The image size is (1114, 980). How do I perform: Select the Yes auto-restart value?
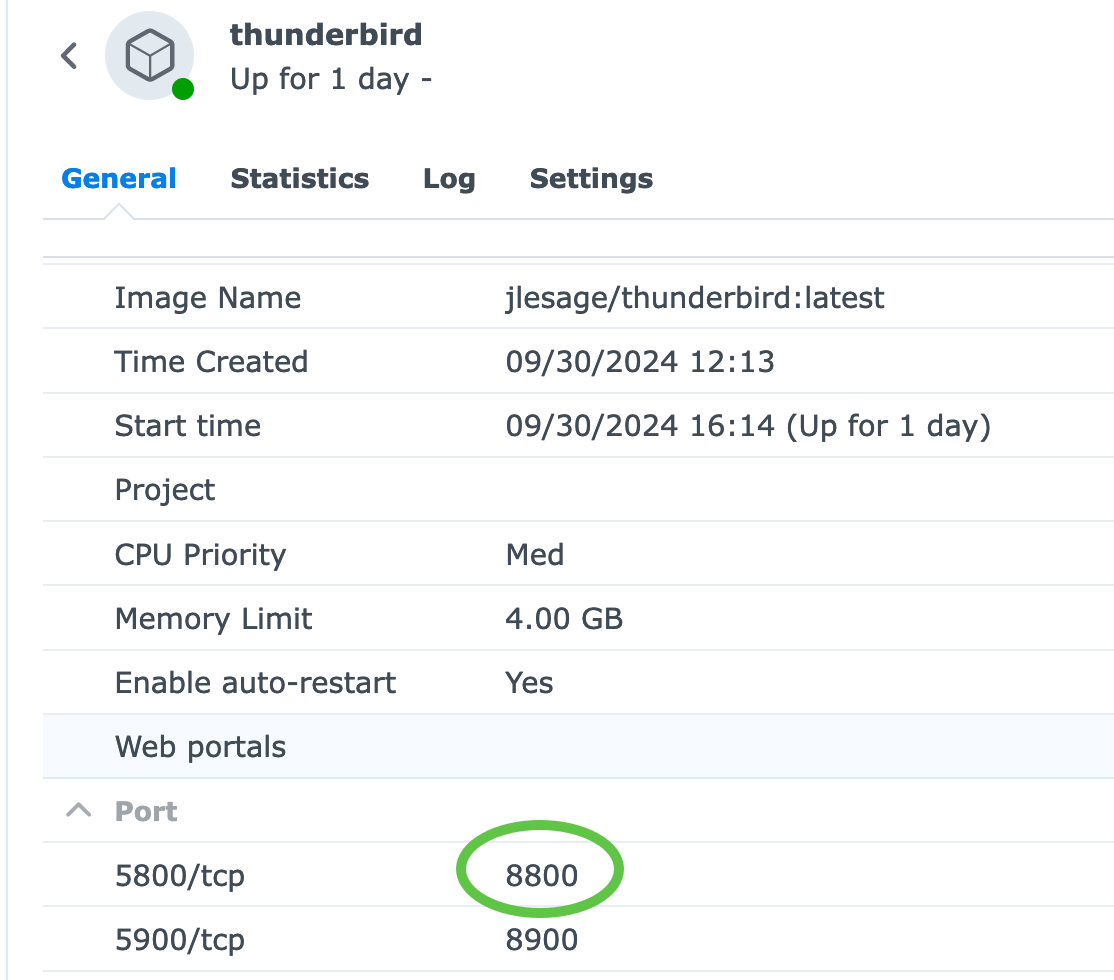pos(529,682)
